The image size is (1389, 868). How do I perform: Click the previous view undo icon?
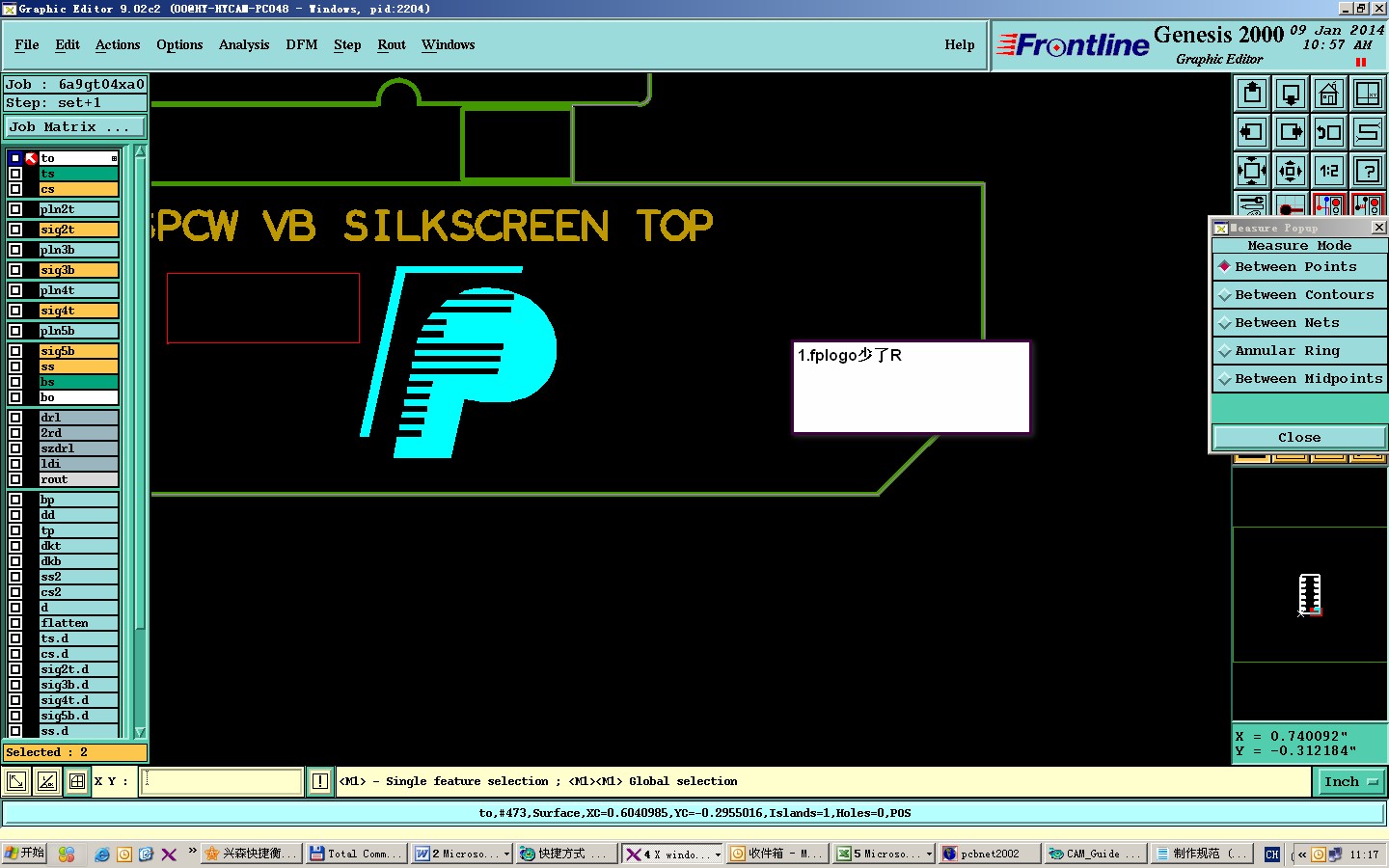(1329, 132)
